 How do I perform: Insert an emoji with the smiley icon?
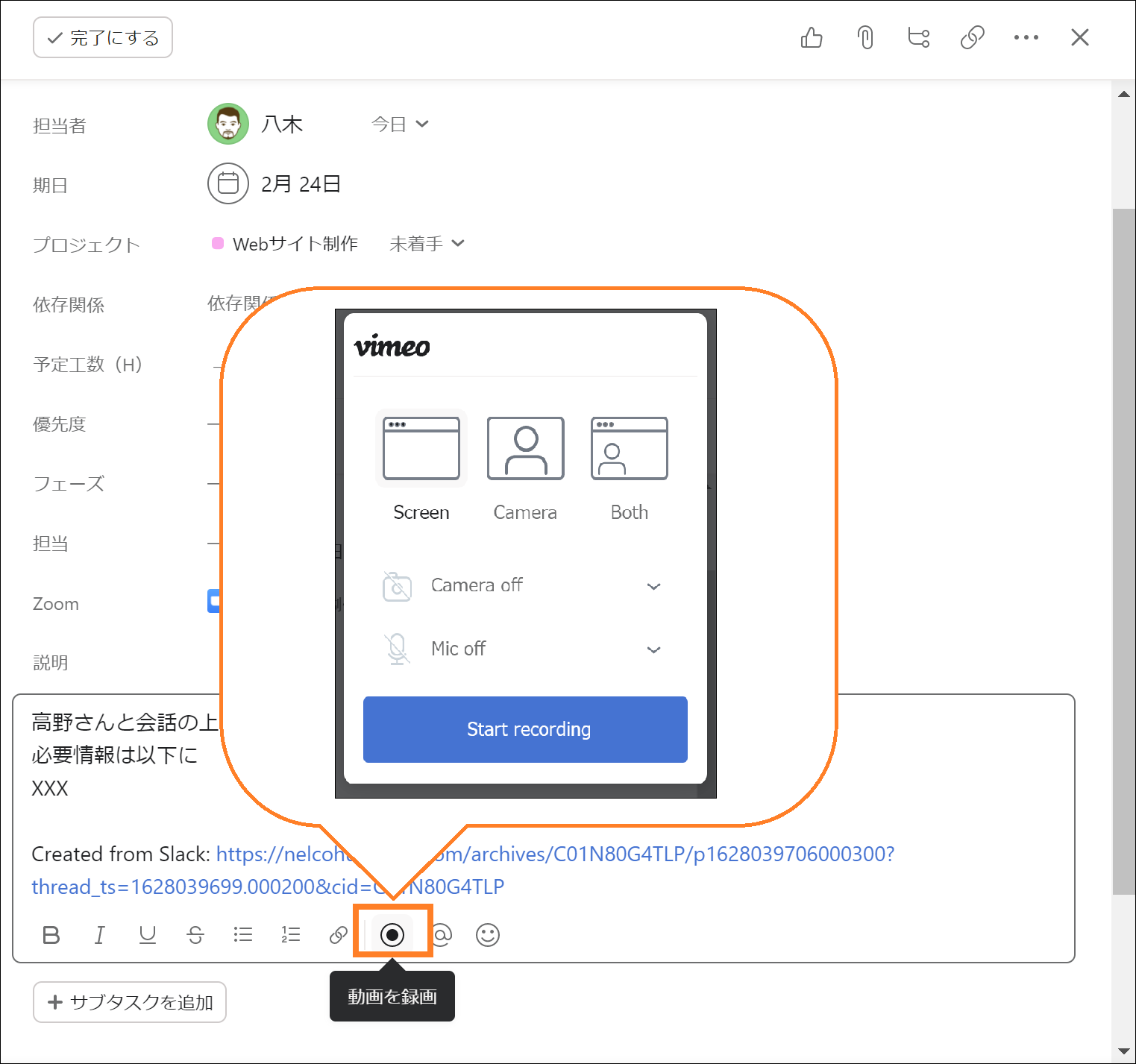coord(488,935)
